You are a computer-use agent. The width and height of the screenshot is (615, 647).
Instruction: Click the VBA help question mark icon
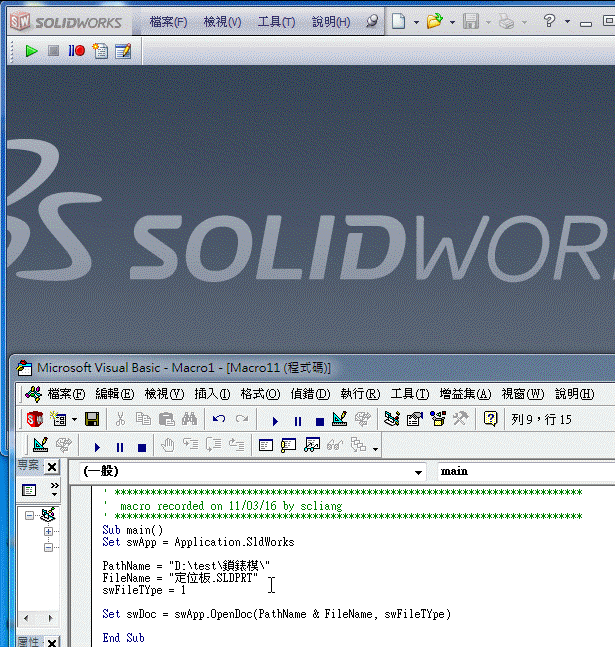(x=490, y=419)
